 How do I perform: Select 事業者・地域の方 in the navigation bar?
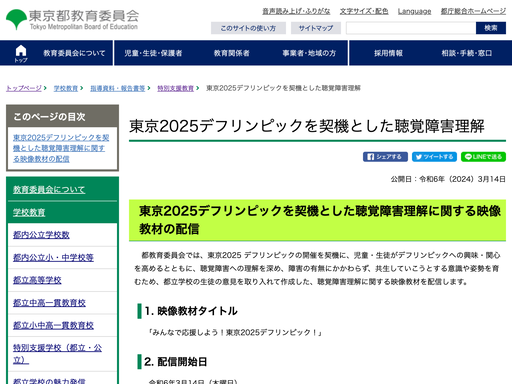(309, 53)
